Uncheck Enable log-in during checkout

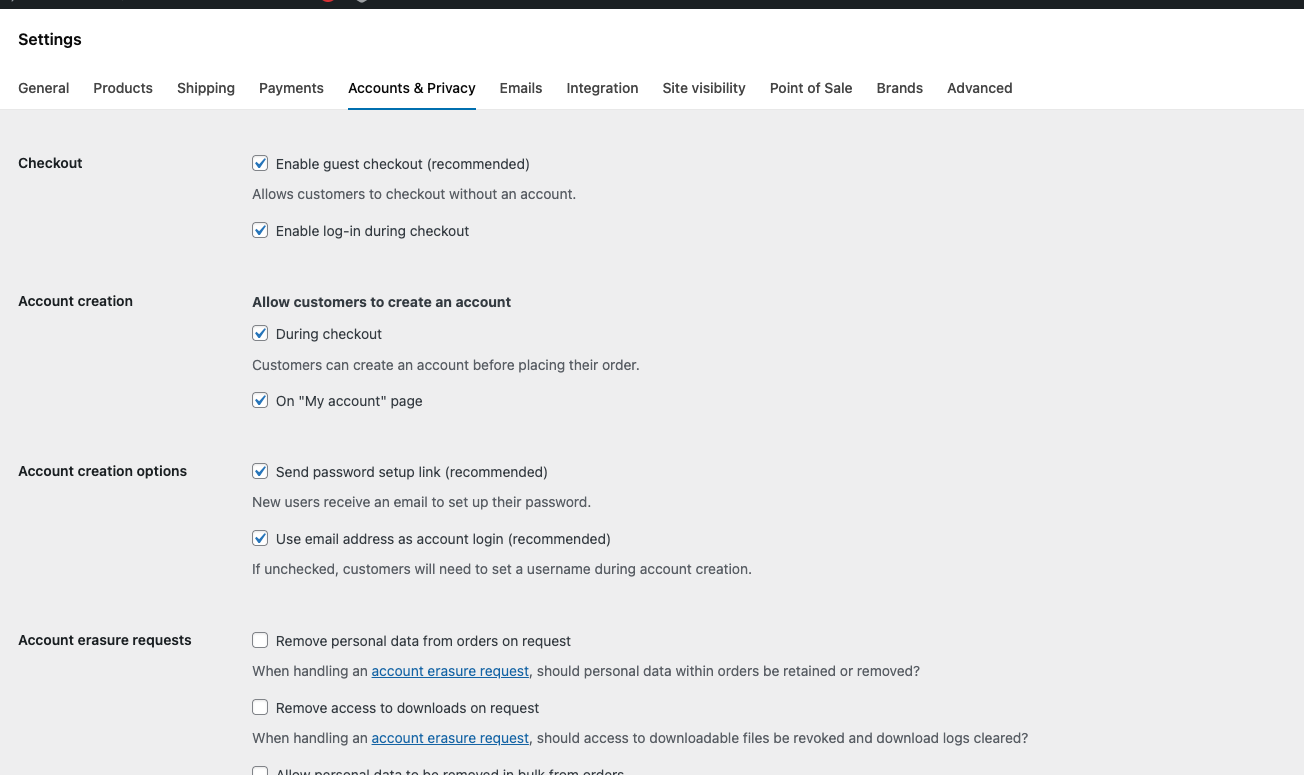tap(260, 230)
